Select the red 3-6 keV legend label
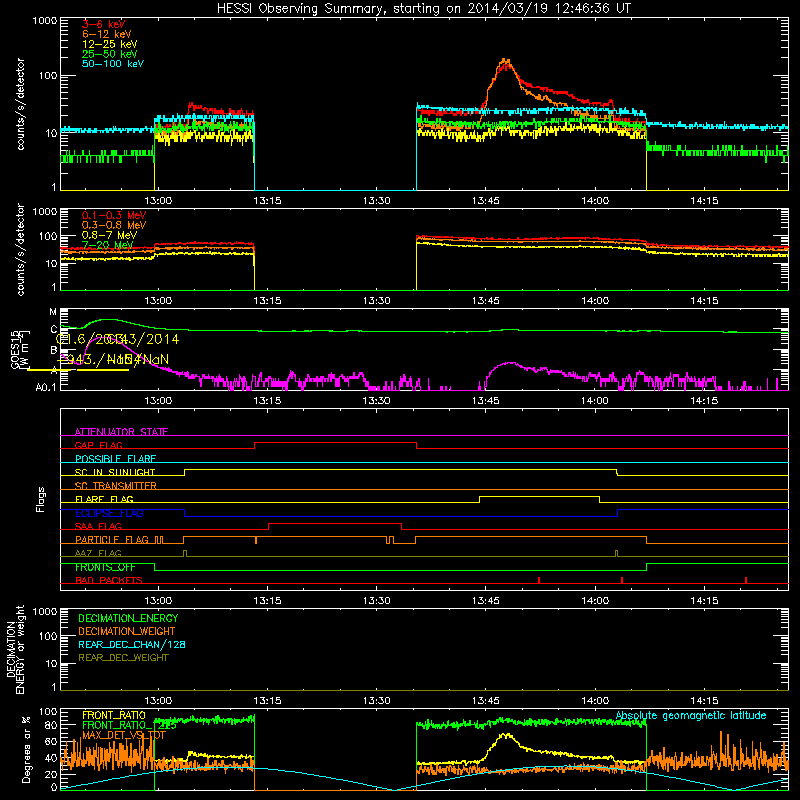Screen dimensions: 800x800 pos(103,24)
